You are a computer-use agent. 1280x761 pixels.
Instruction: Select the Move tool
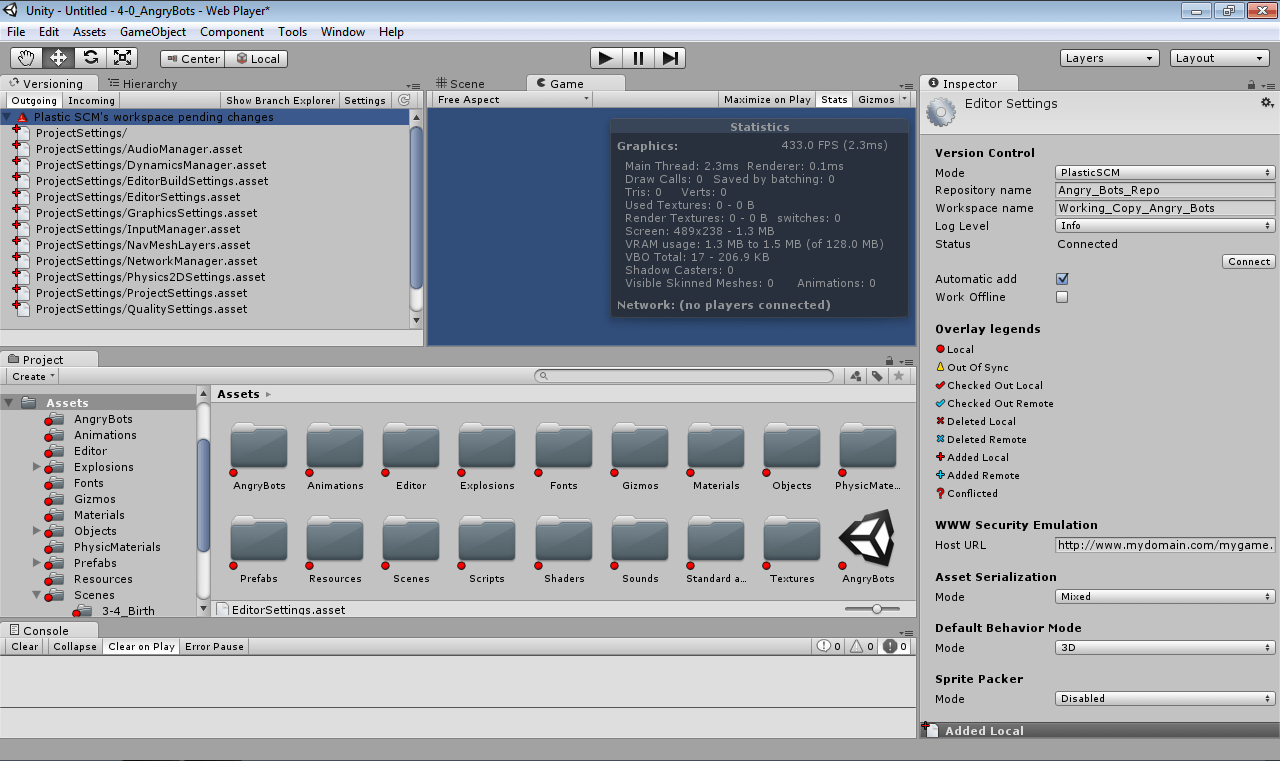point(58,58)
